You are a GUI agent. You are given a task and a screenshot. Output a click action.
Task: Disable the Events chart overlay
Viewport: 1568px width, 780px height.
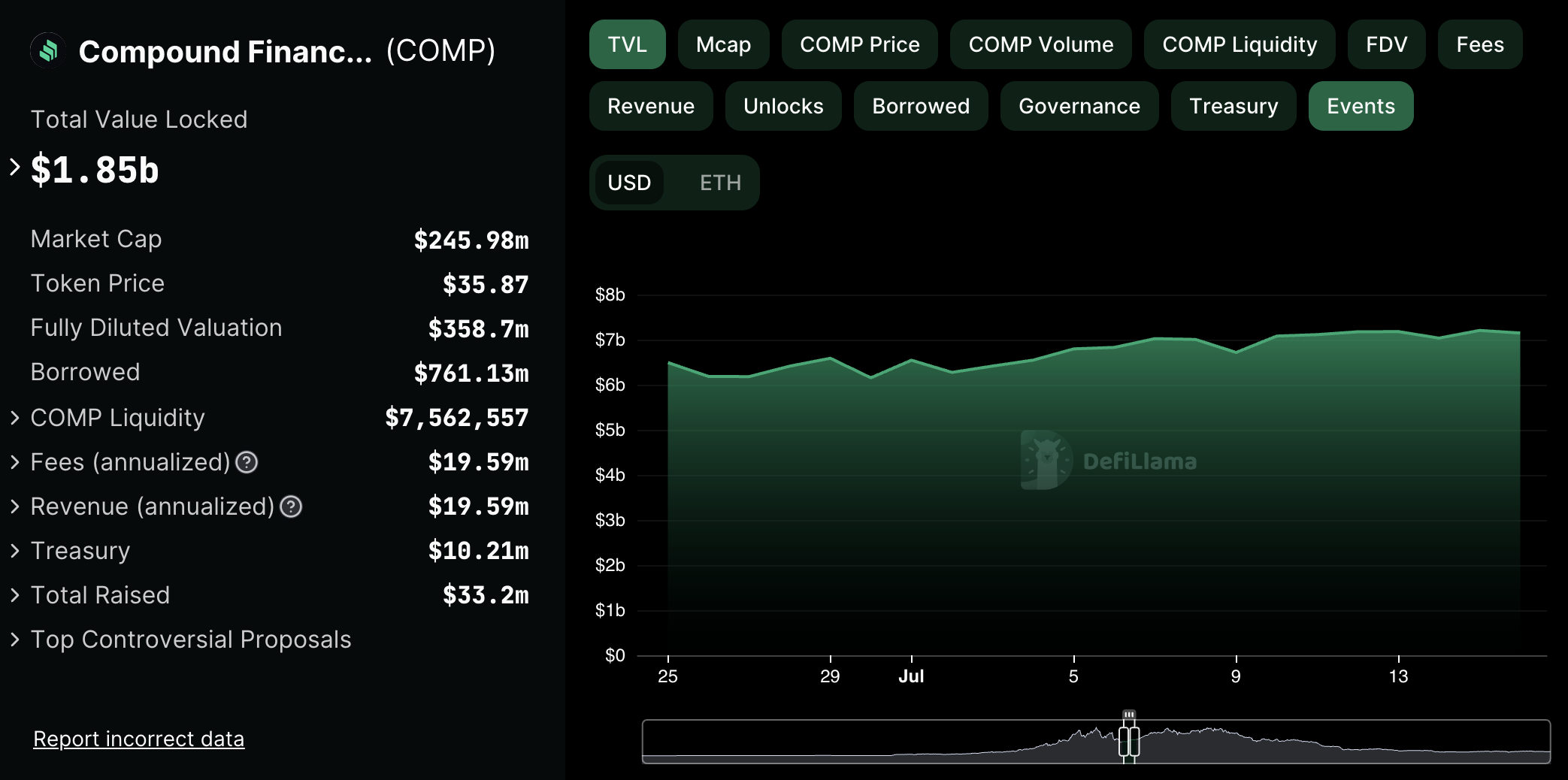1361,106
